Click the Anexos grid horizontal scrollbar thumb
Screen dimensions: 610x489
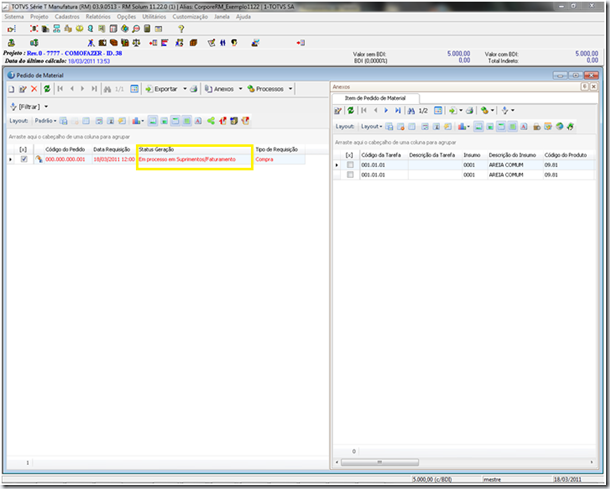coord(380,462)
